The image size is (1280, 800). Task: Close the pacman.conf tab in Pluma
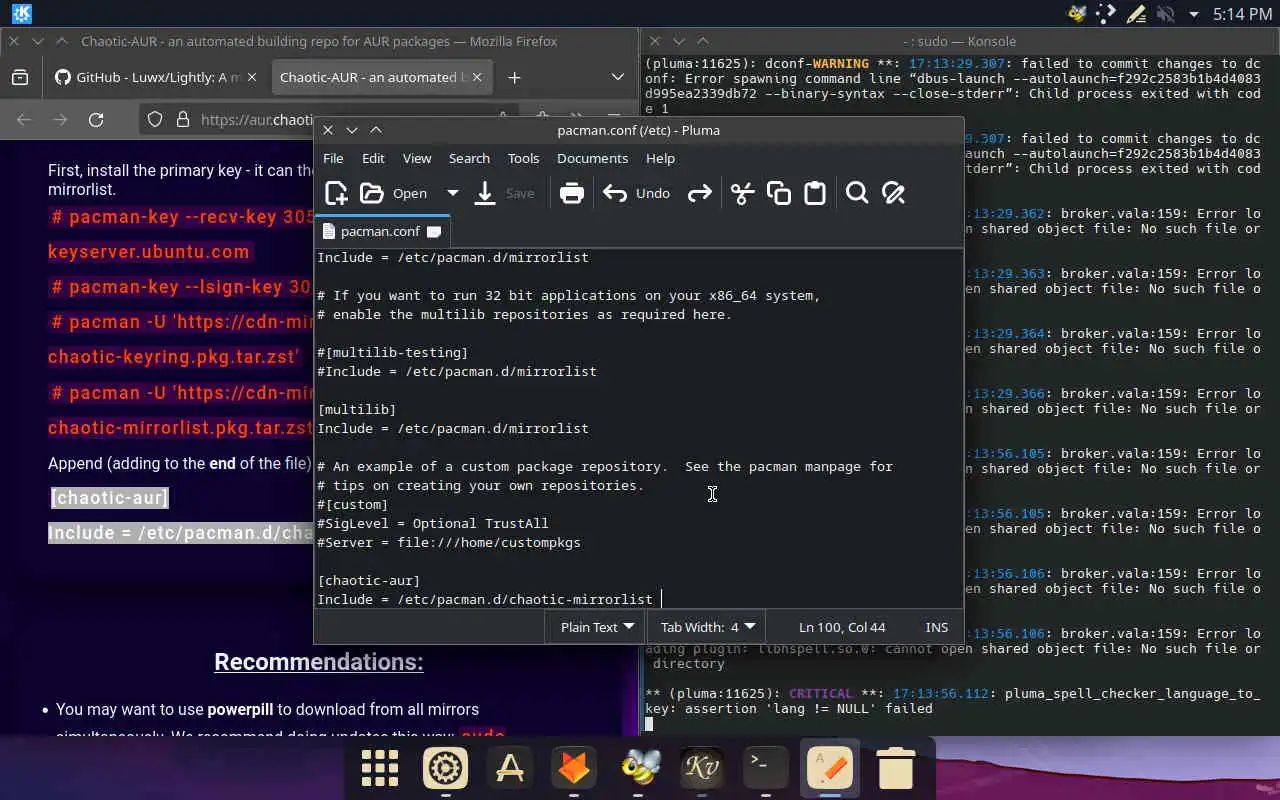click(434, 231)
